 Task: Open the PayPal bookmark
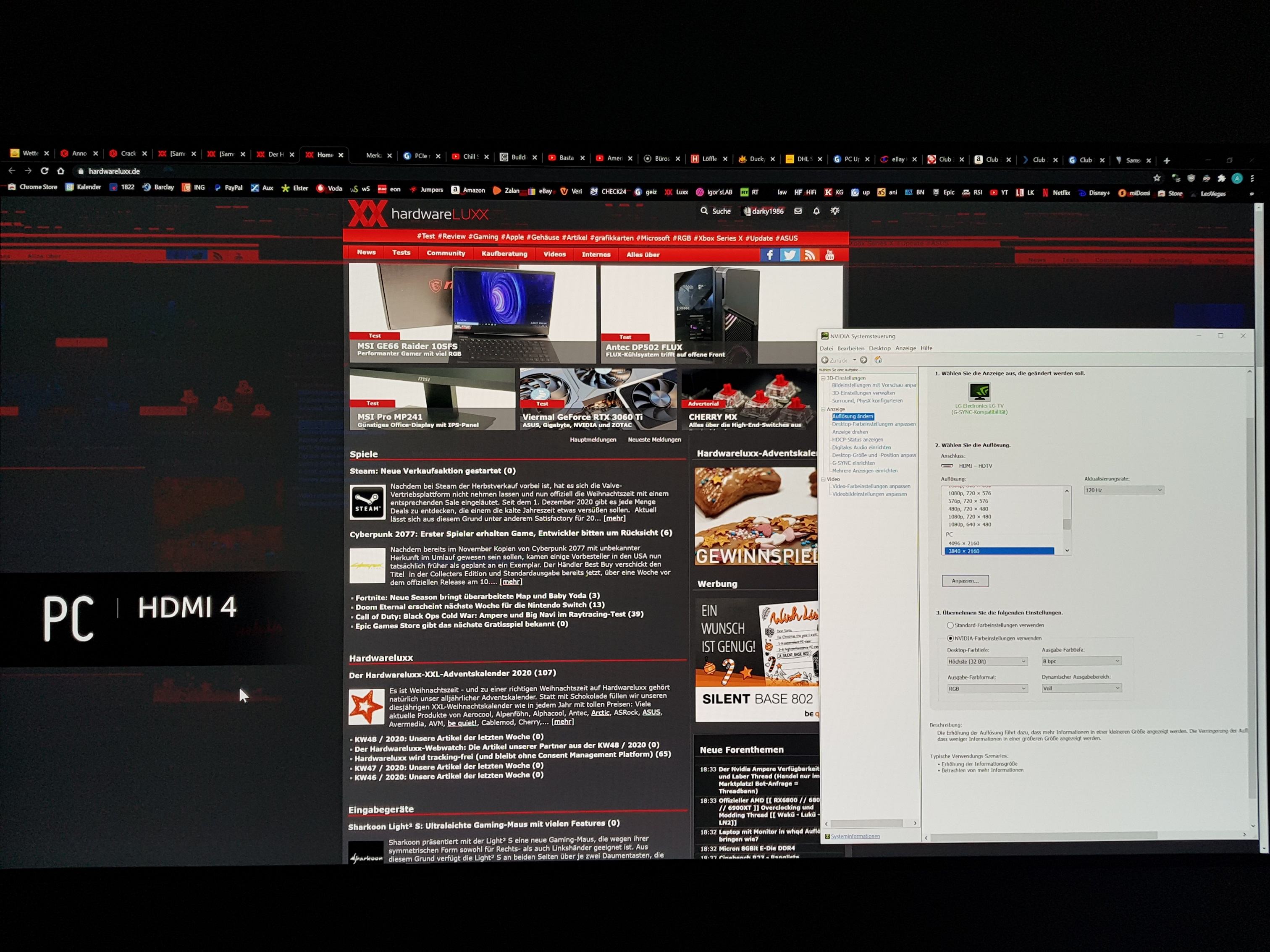[228, 188]
